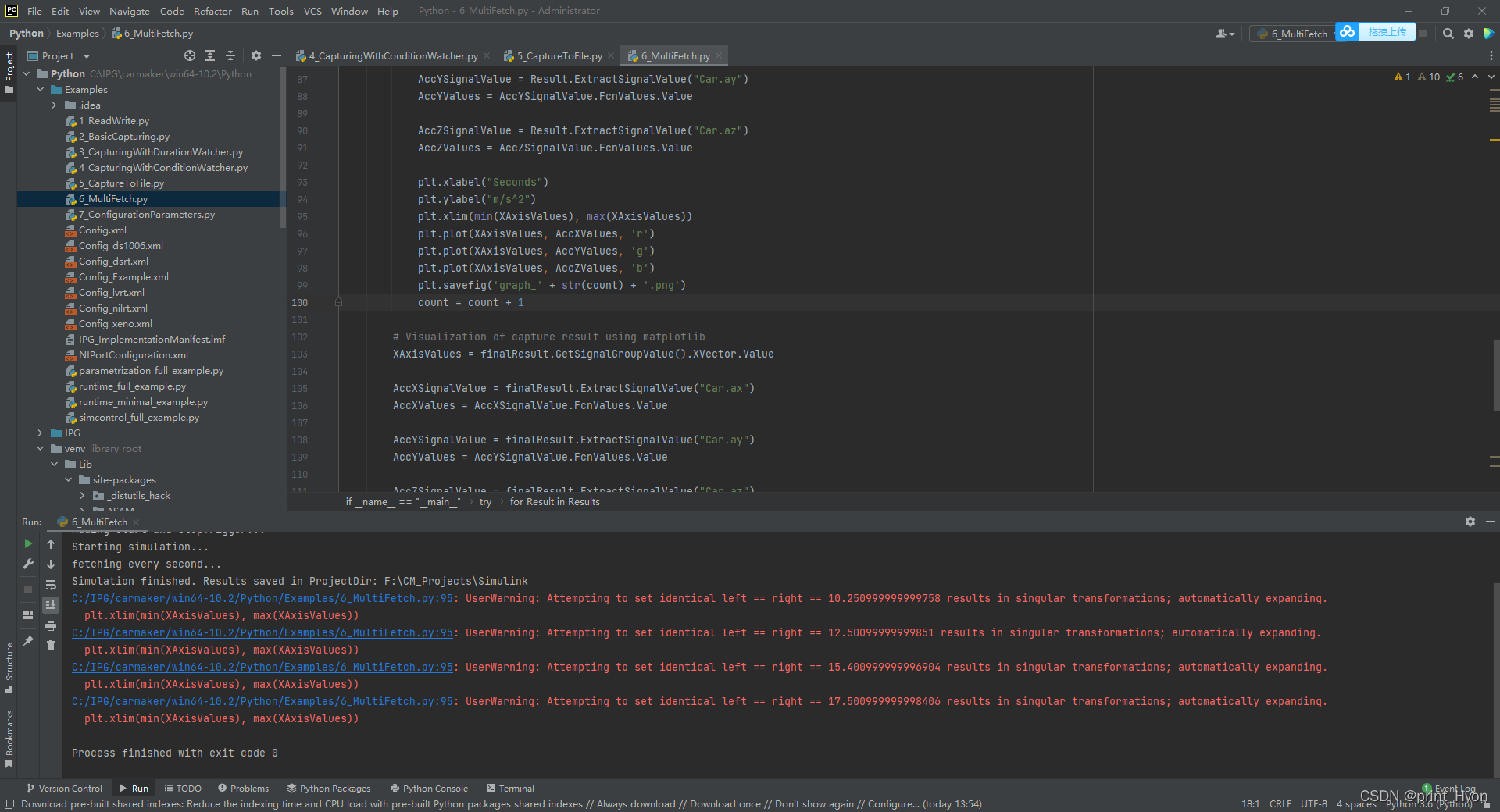
Task: Click the Code With Me user icon
Action: 1224,34
